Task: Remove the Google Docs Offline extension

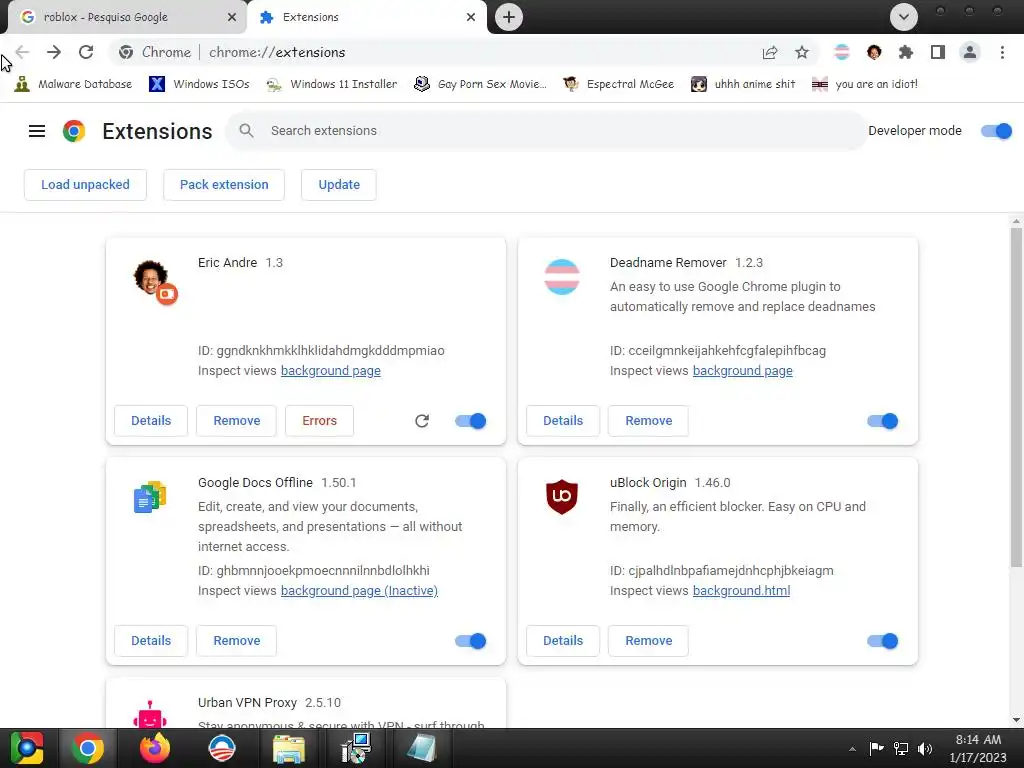Action: (236, 641)
